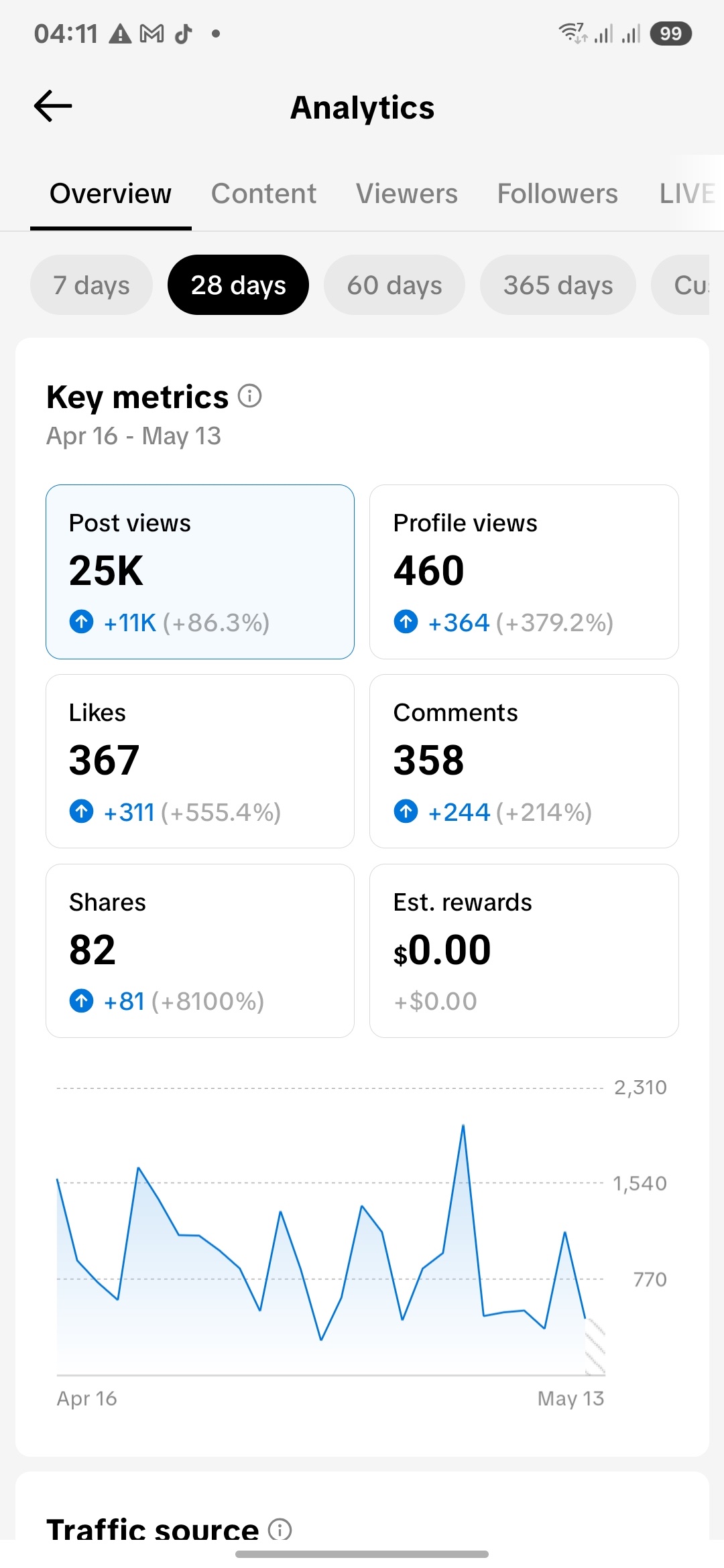Tap the TikTok notification icon in status bar
This screenshot has width=724, height=1568.
click(183, 34)
